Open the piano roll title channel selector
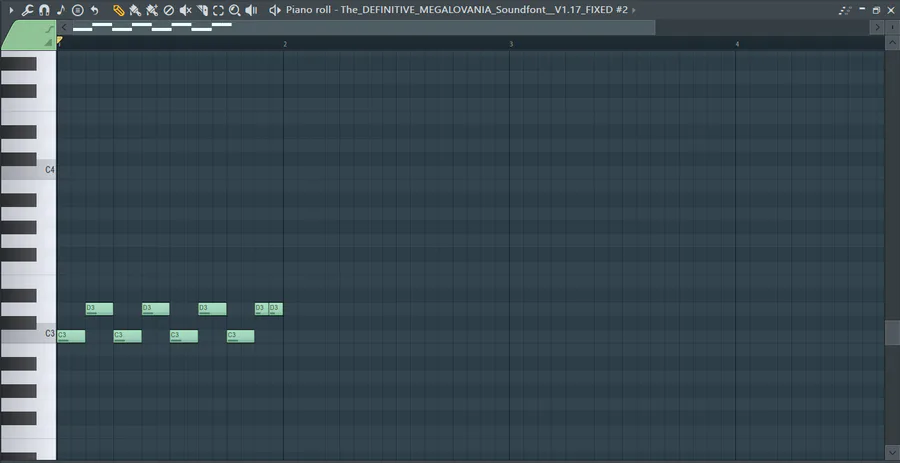900x463 pixels. [457, 10]
